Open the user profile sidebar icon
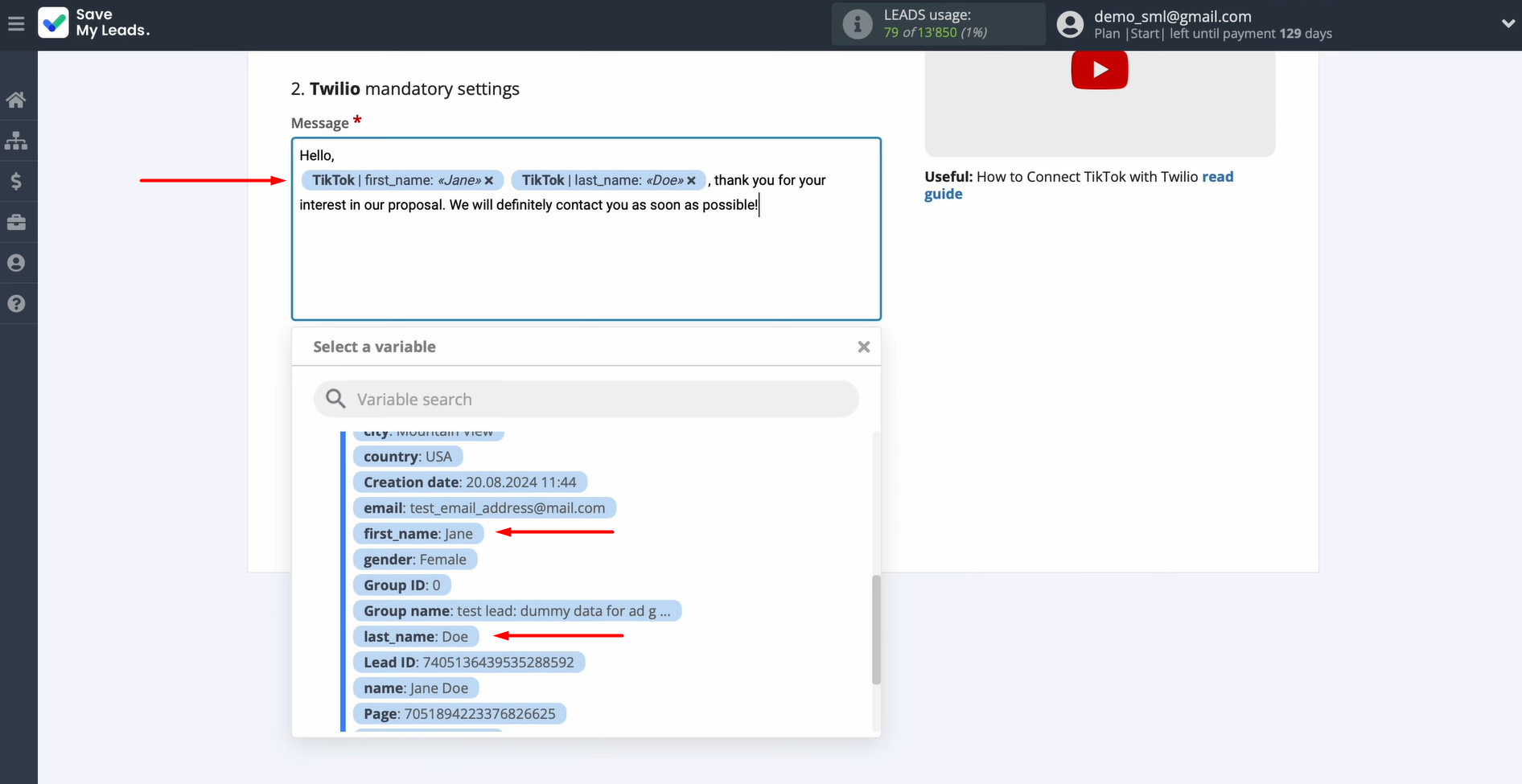The width and height of the screenshot is (1522, 784). click(16, 263)
